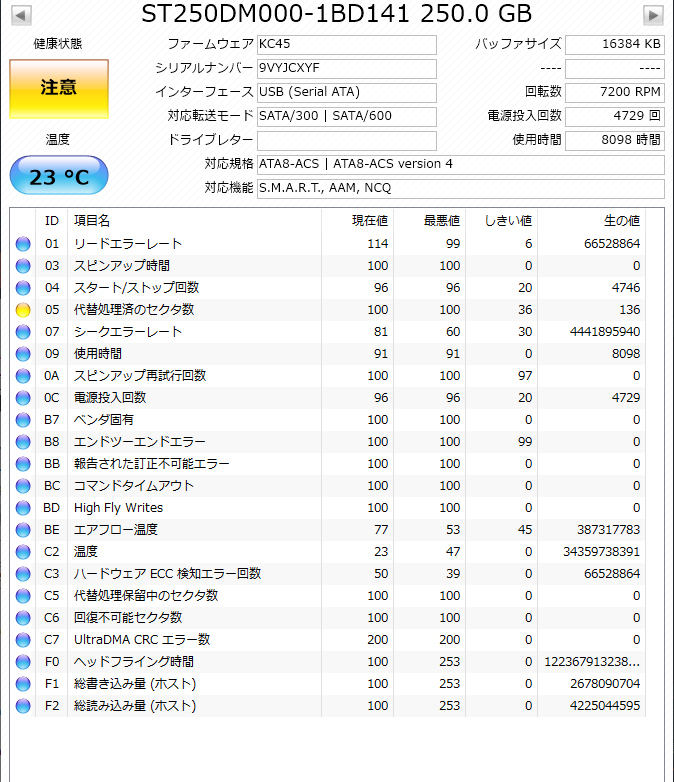The width and height of the screenshot is (674, 782).
Task: Select the エンドツーエンドエラー attribute name
Action: [140, 442]
